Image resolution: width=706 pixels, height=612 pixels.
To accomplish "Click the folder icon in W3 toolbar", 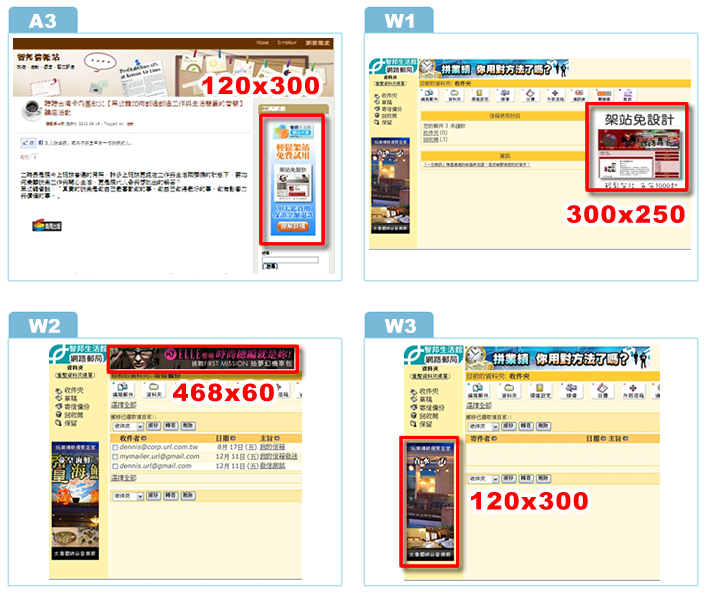I will point(509,391).
